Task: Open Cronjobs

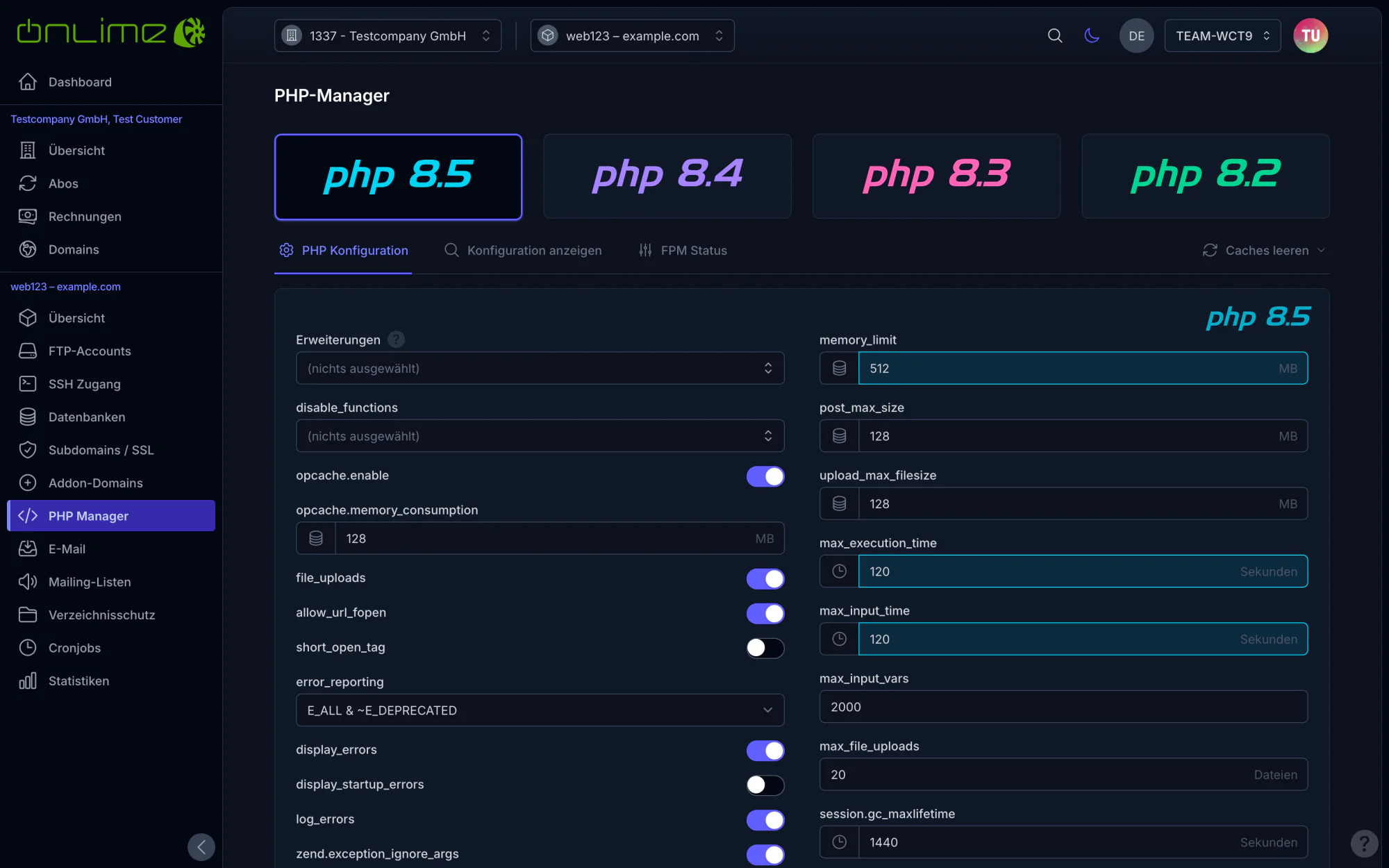Action: [x=111, y=648]
